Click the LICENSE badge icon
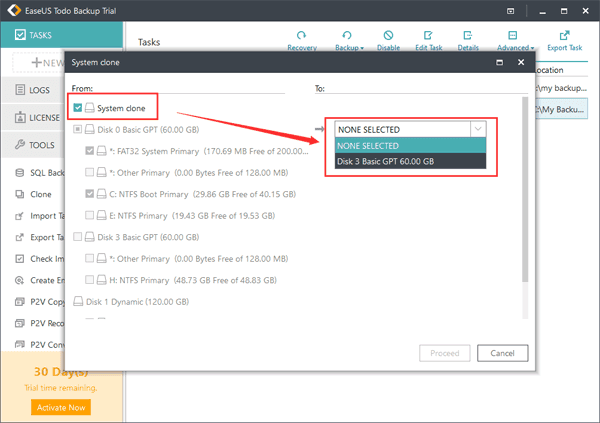The height and width of the screenshot is (423, 600). 20,118
